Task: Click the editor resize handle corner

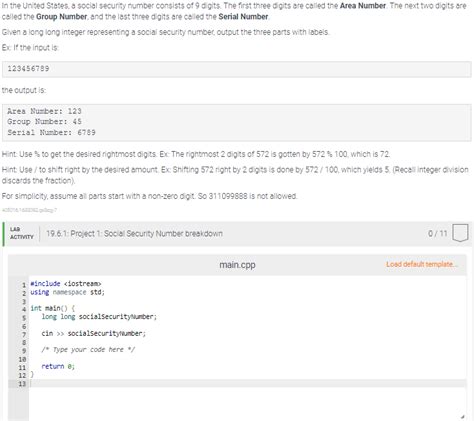Action: point(462,417)
